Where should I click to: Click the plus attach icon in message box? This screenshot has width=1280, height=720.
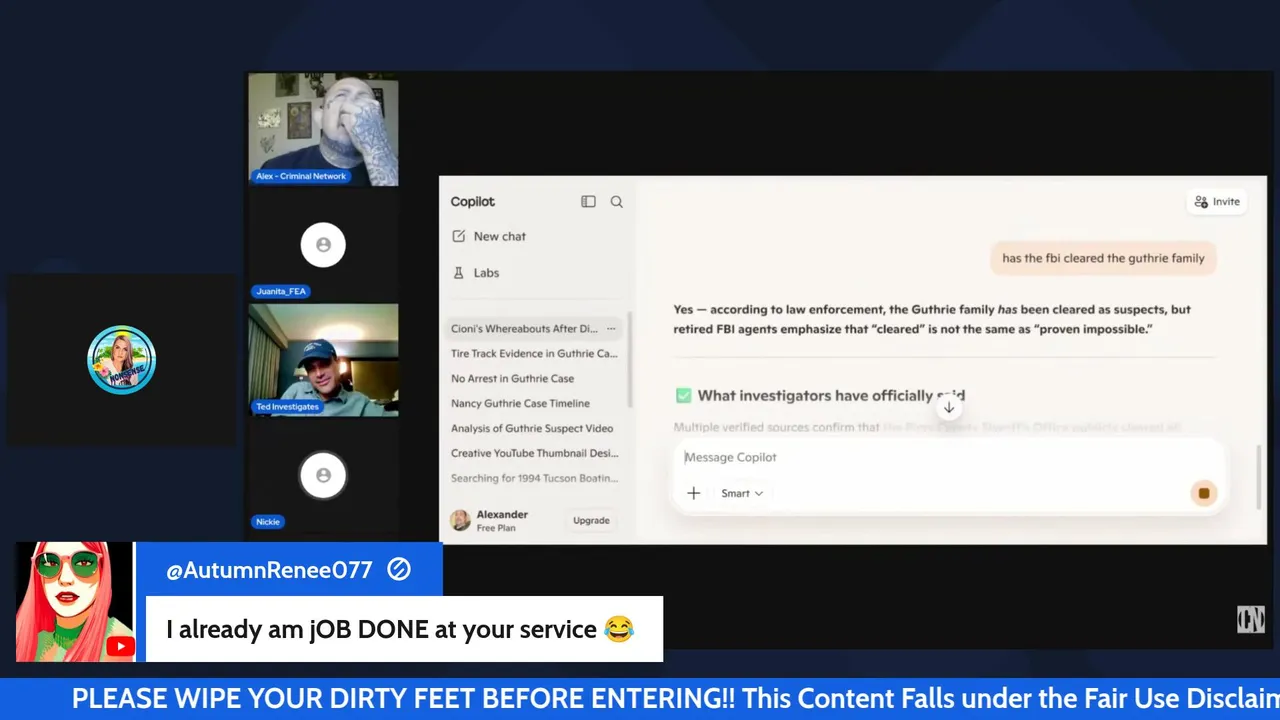693,493
